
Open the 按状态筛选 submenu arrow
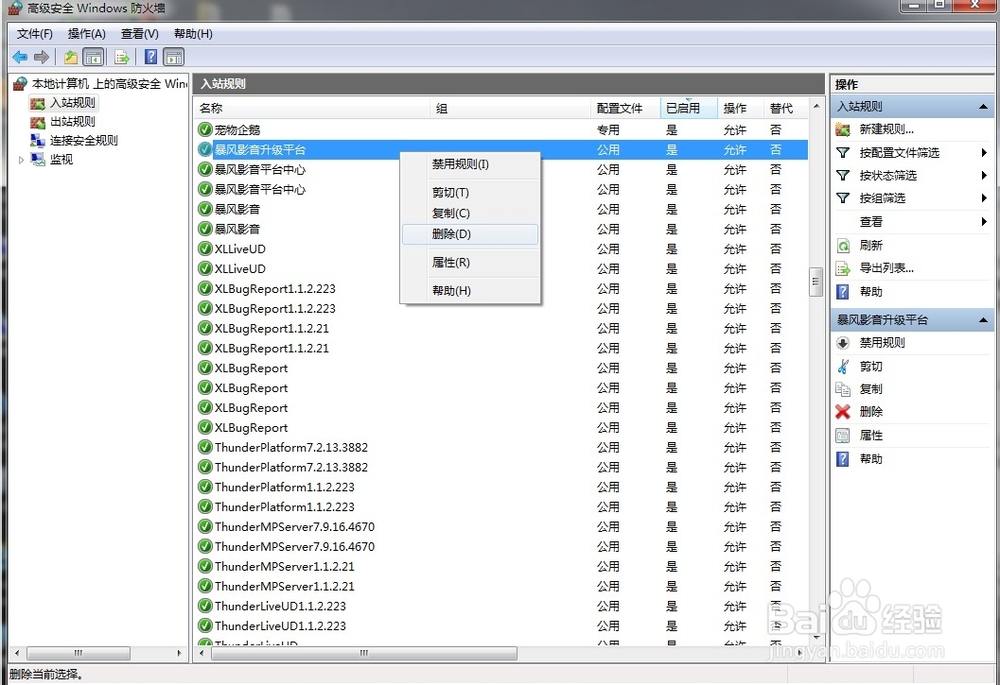tap(984, 175)
